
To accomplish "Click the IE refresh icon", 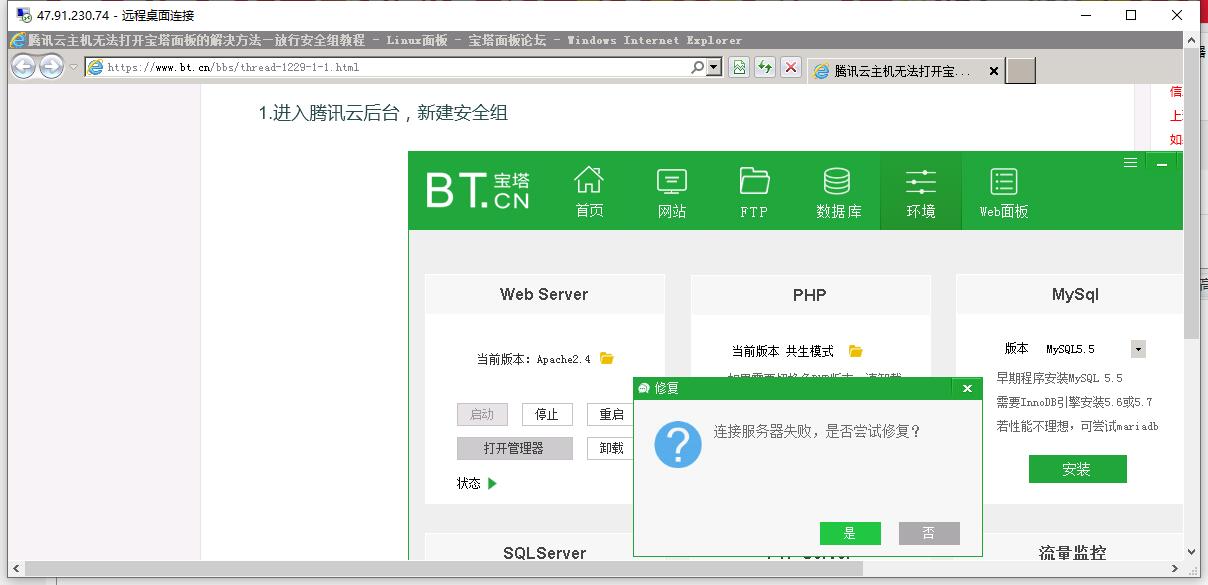I will point(765,67).
